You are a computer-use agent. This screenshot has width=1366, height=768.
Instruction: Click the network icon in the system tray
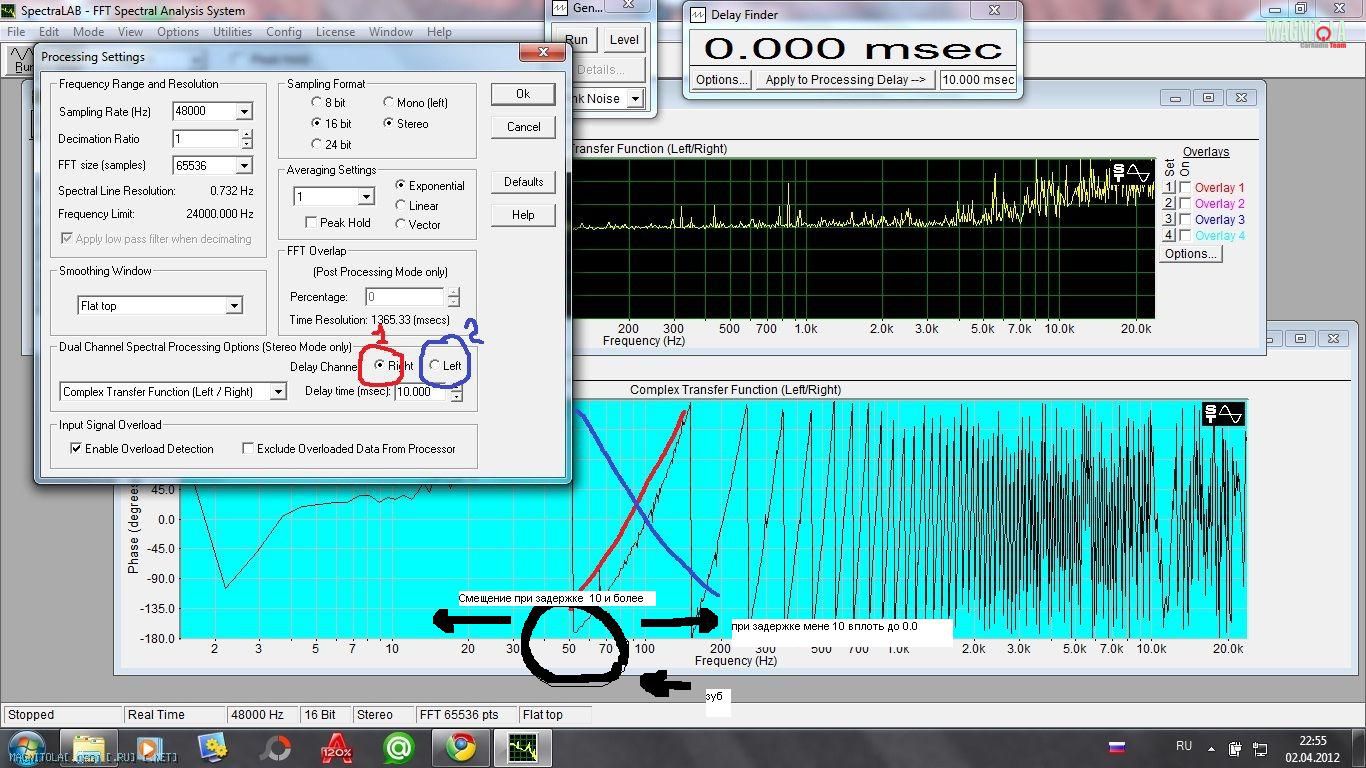(x=1260, y=748)
